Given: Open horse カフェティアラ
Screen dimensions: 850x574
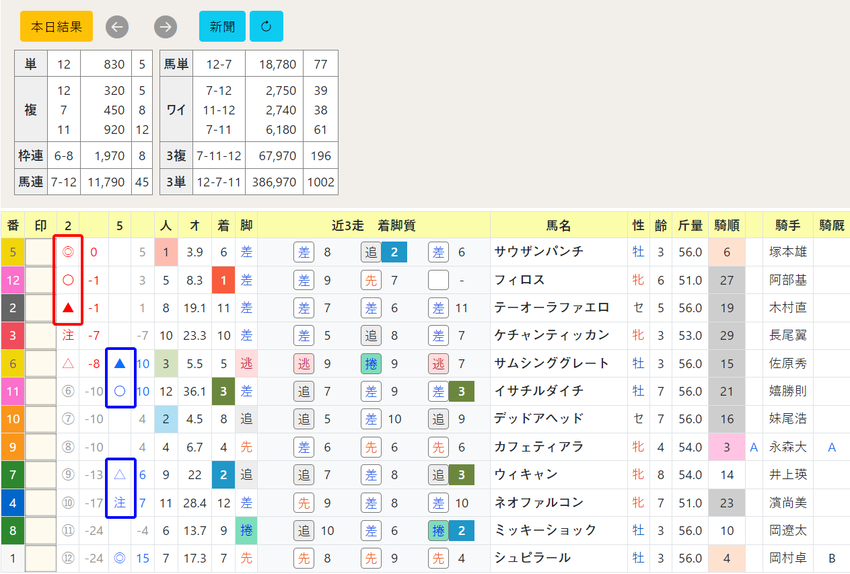Looking at the screenshot, I should pyautogui.click(x=538, y=447).
